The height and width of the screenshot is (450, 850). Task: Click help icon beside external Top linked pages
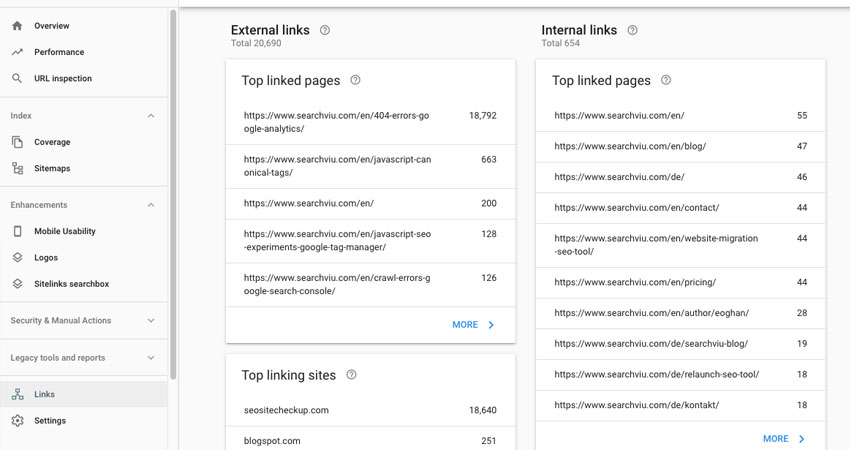pos(355,80)
